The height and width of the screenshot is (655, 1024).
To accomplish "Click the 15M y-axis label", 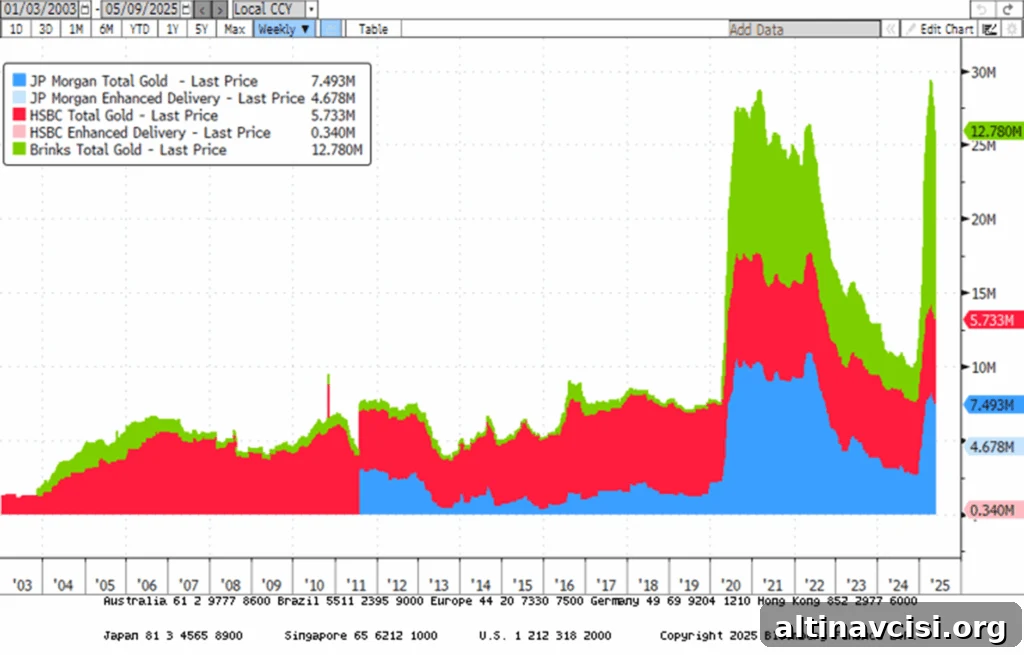I will point(984,293).
